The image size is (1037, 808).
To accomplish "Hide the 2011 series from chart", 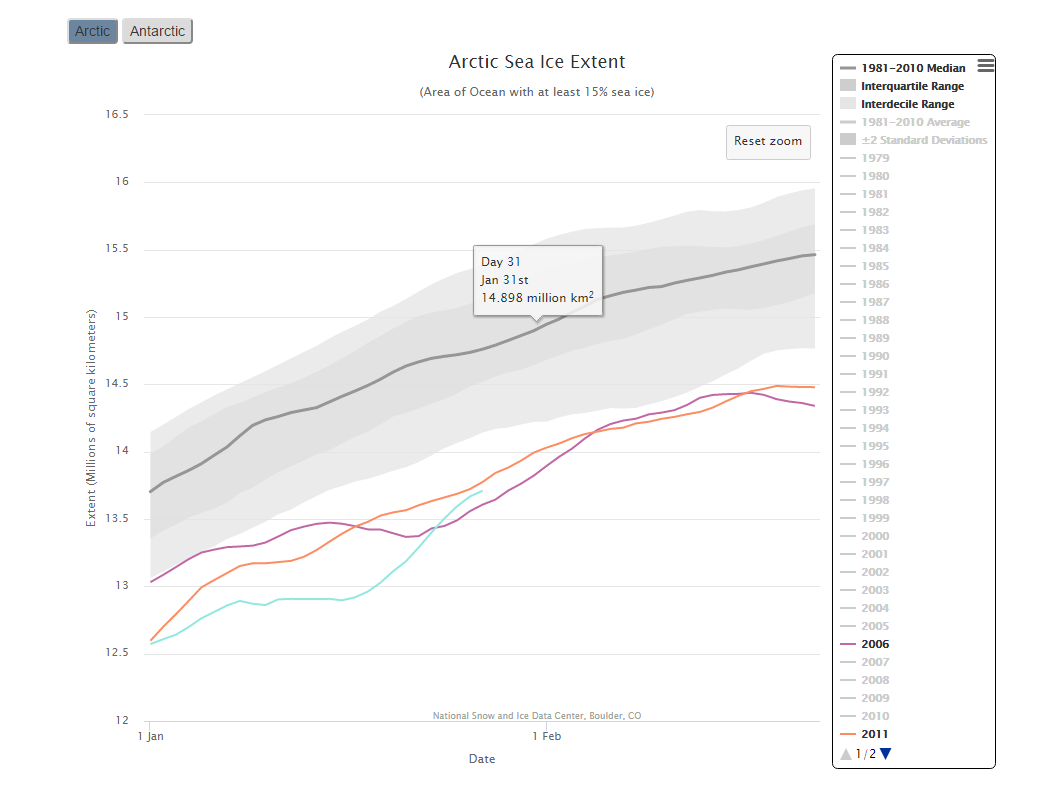I will [x=874, y=734].
